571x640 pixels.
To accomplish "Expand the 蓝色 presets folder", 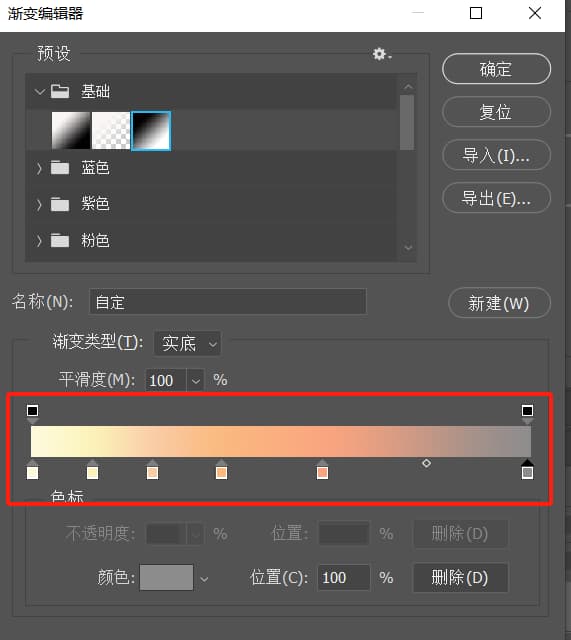I will (40, 168).
